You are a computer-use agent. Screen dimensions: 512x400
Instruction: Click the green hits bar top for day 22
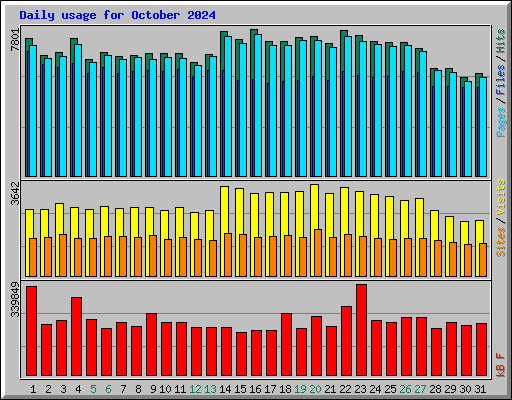point(344,33)
